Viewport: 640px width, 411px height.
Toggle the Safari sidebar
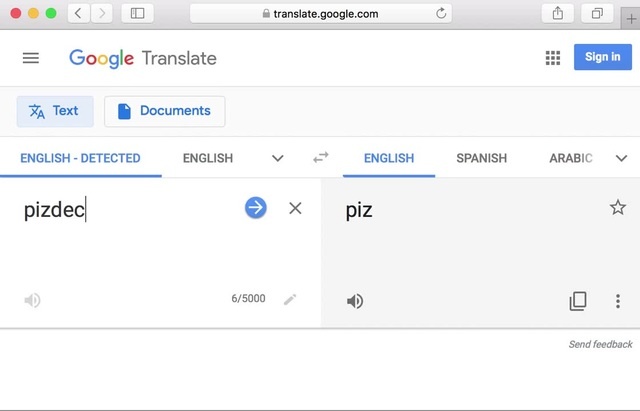pos(137,13)
